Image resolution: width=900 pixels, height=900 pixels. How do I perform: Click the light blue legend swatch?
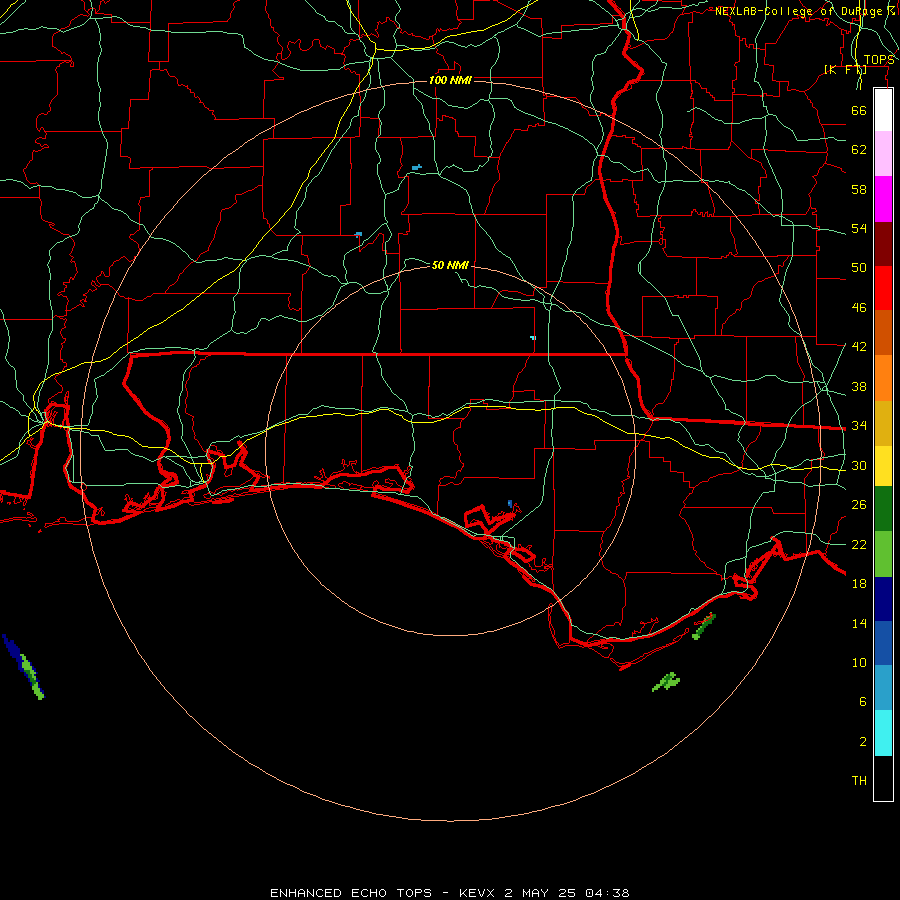click(x=883, y=688)
